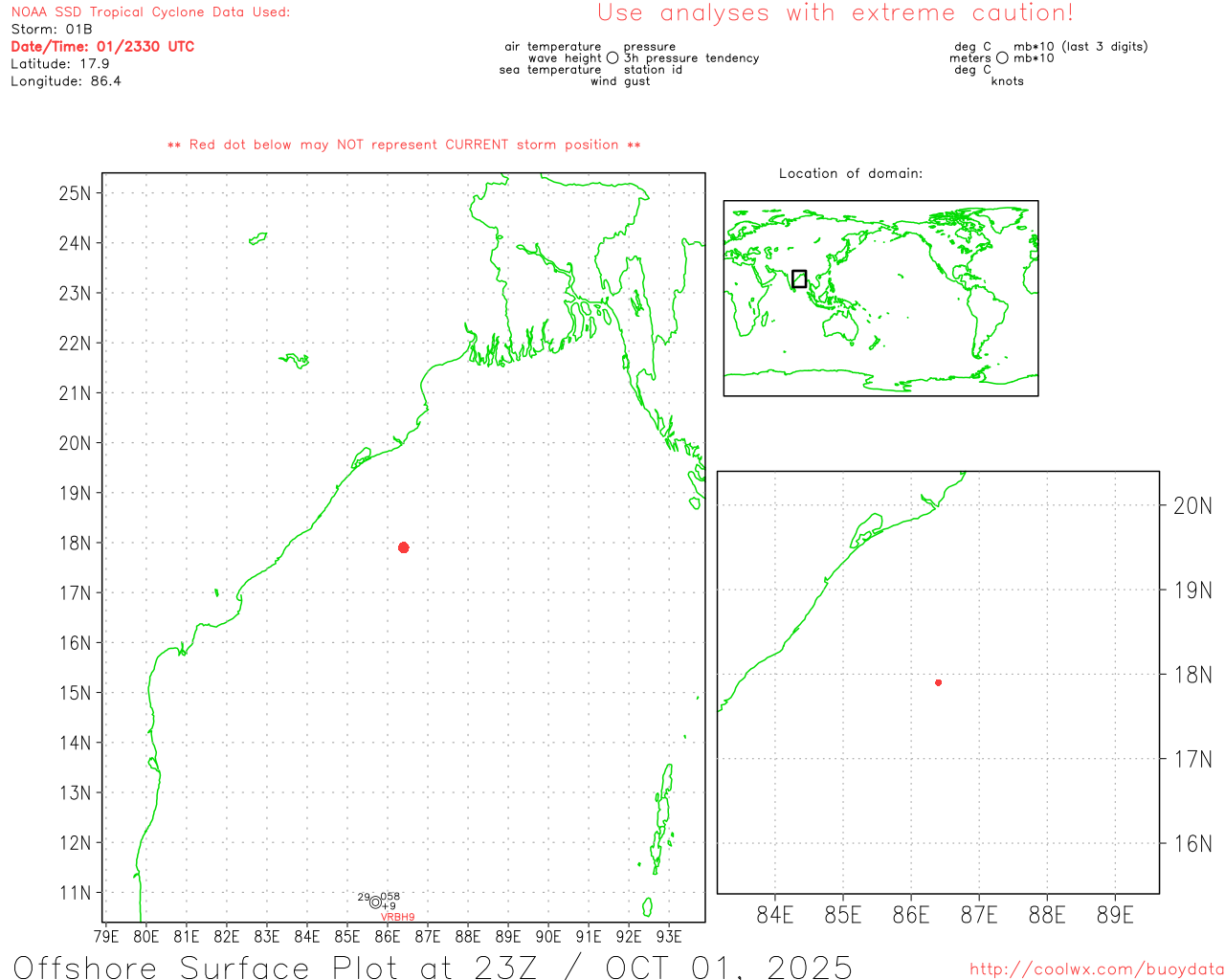Click the 25N latitude axis label

75,193
